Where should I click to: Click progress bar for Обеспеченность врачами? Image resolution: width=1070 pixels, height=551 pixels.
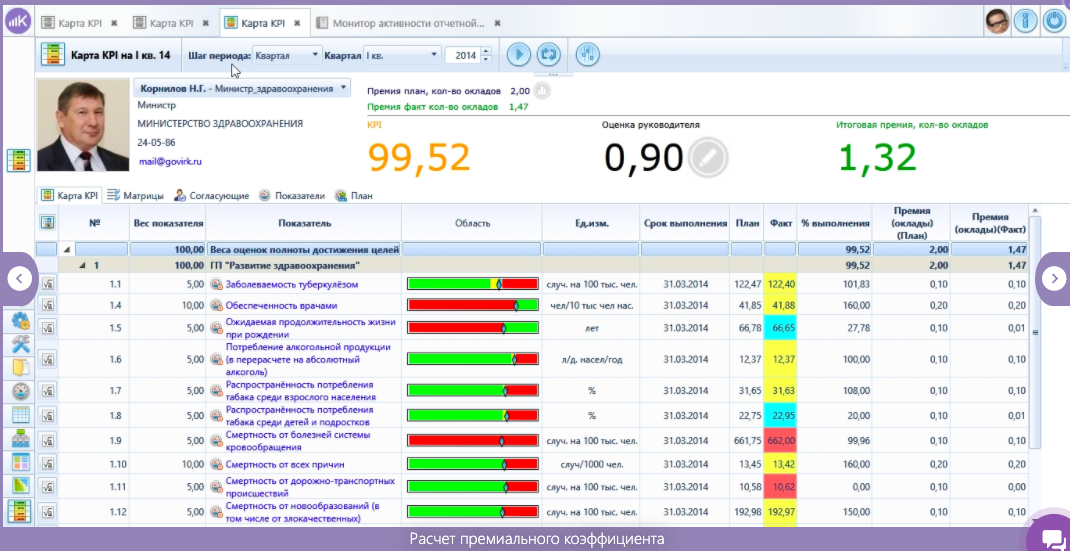click(472, 306)
